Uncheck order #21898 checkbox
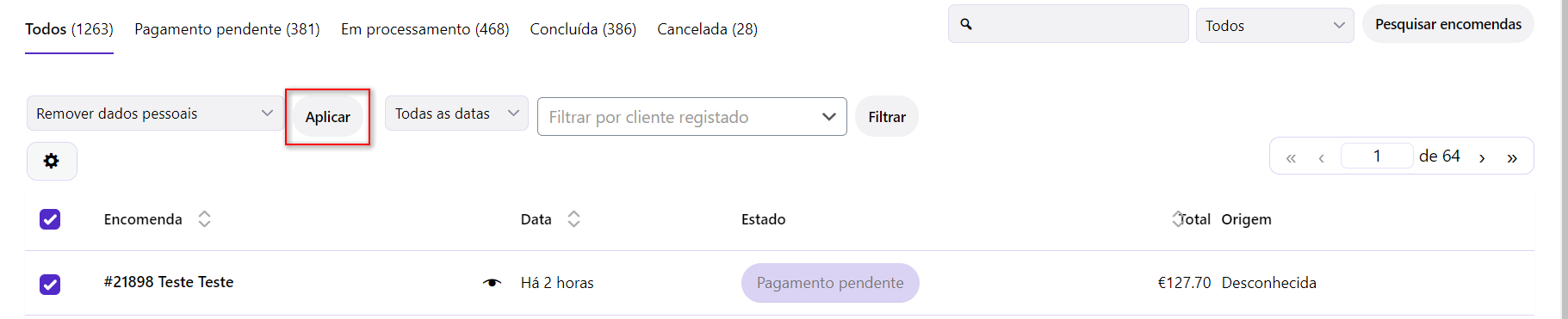This screenshot has height=319, width=1568. [50, 284]
